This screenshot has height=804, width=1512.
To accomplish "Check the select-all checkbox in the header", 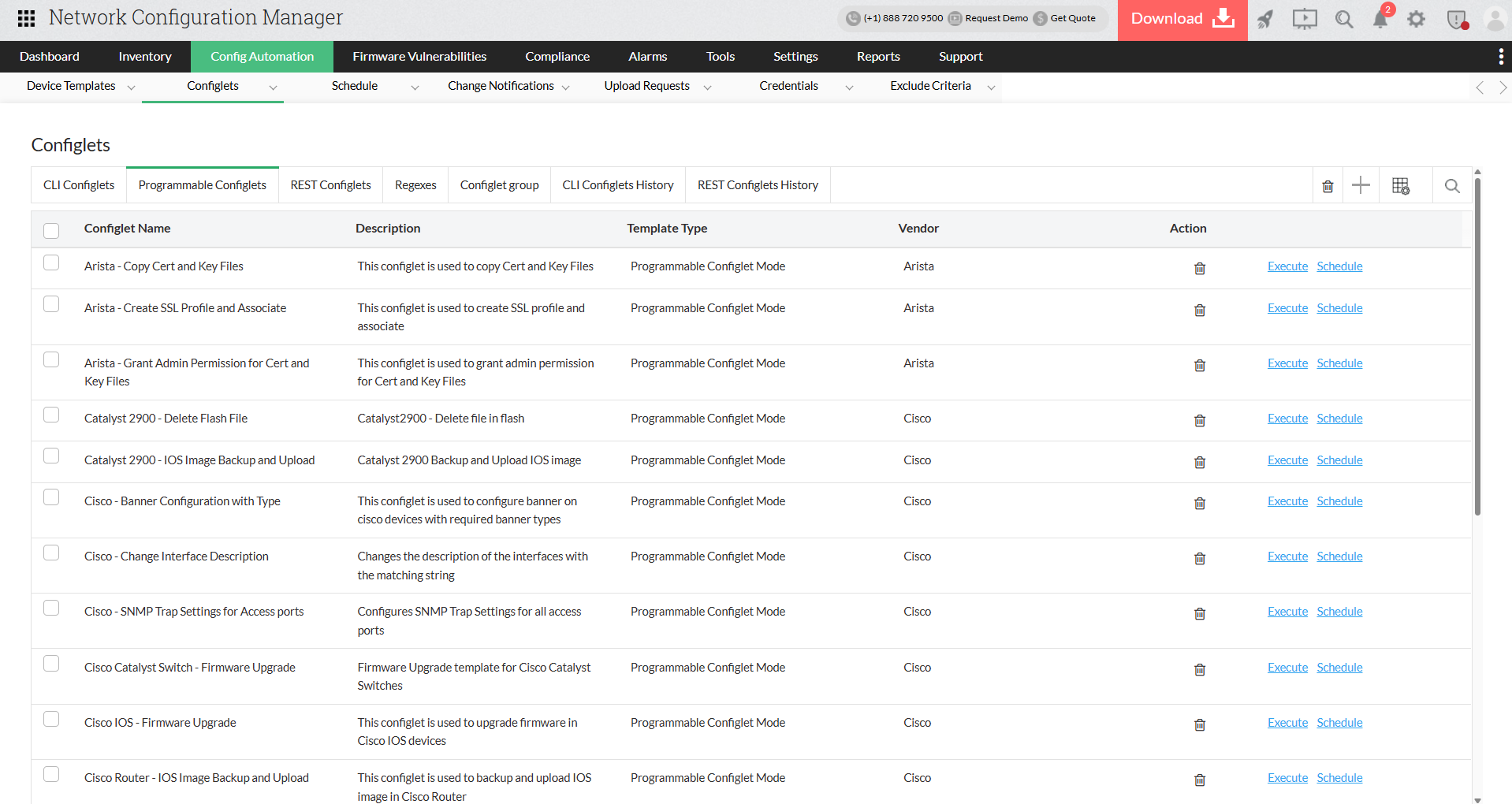I will tap(51, 230).
